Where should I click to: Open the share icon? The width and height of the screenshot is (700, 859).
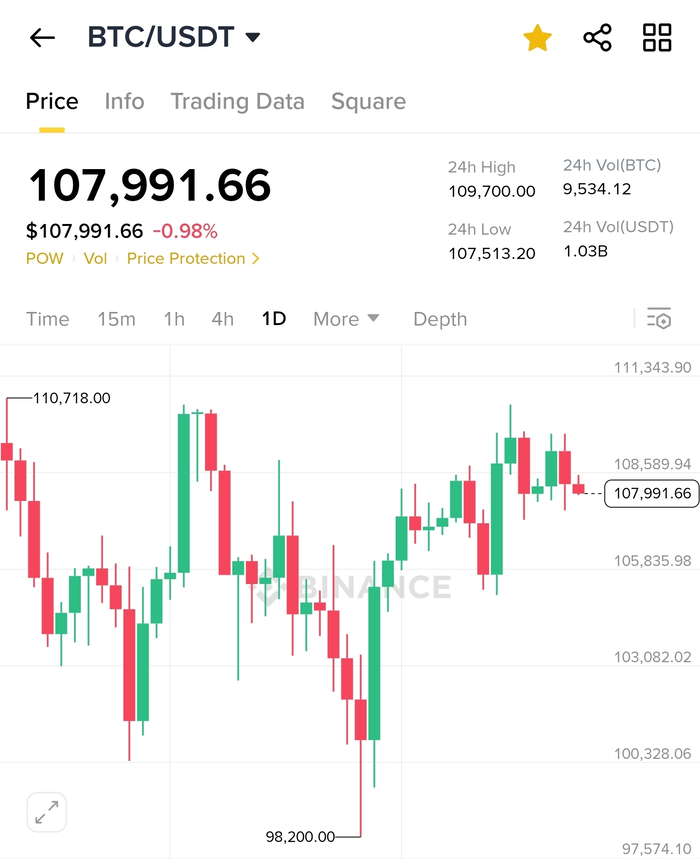point(597,38)
